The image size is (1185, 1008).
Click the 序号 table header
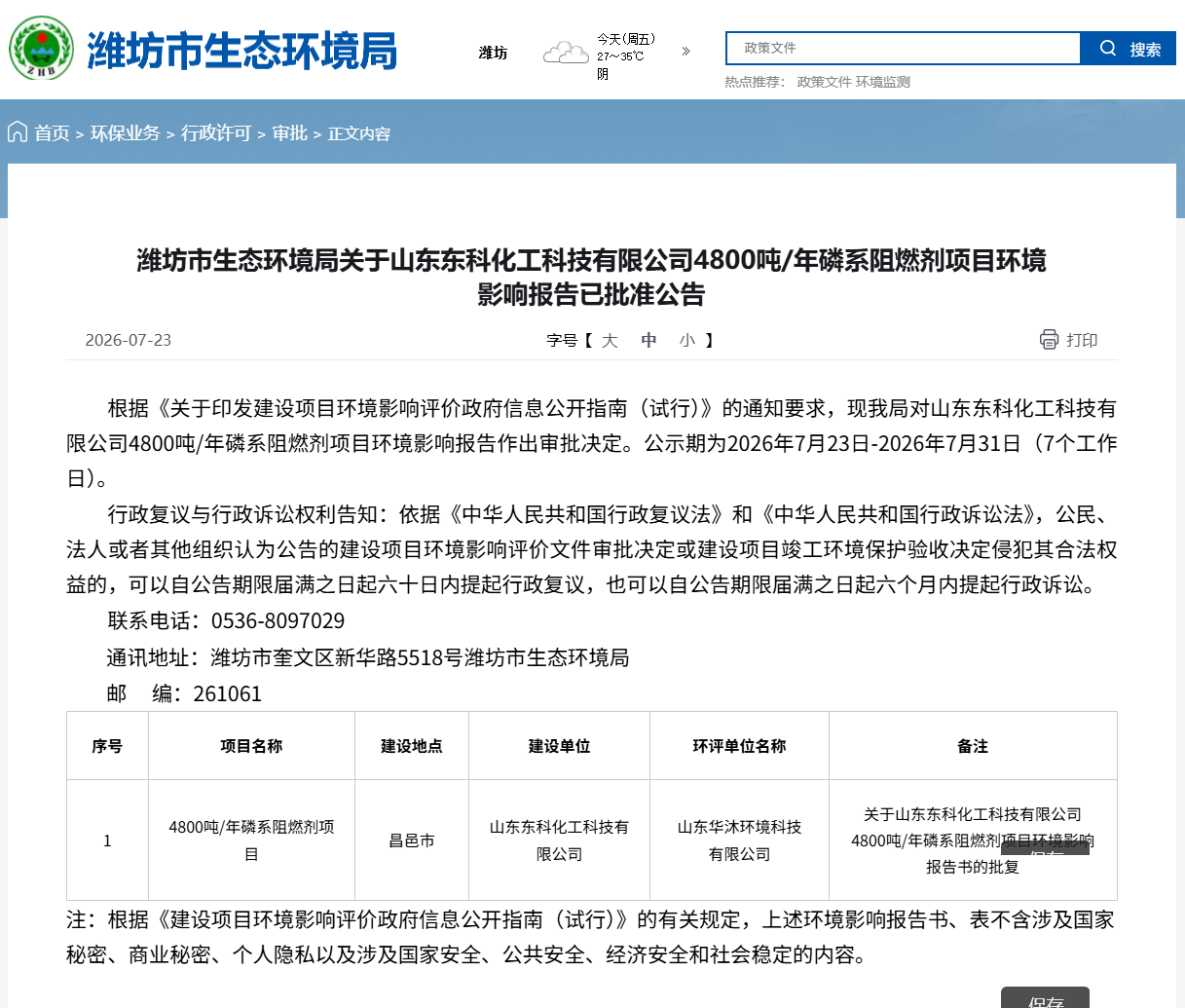click(x=107, y=746)
